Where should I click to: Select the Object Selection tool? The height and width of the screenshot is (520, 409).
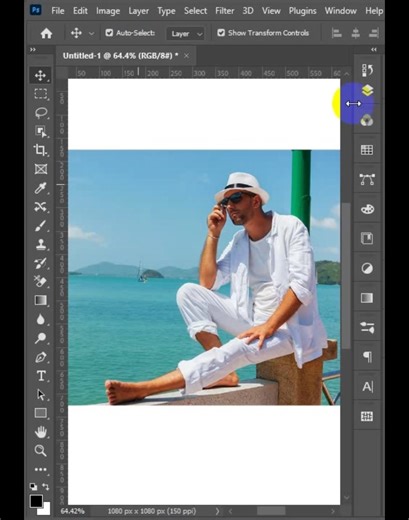40,132
